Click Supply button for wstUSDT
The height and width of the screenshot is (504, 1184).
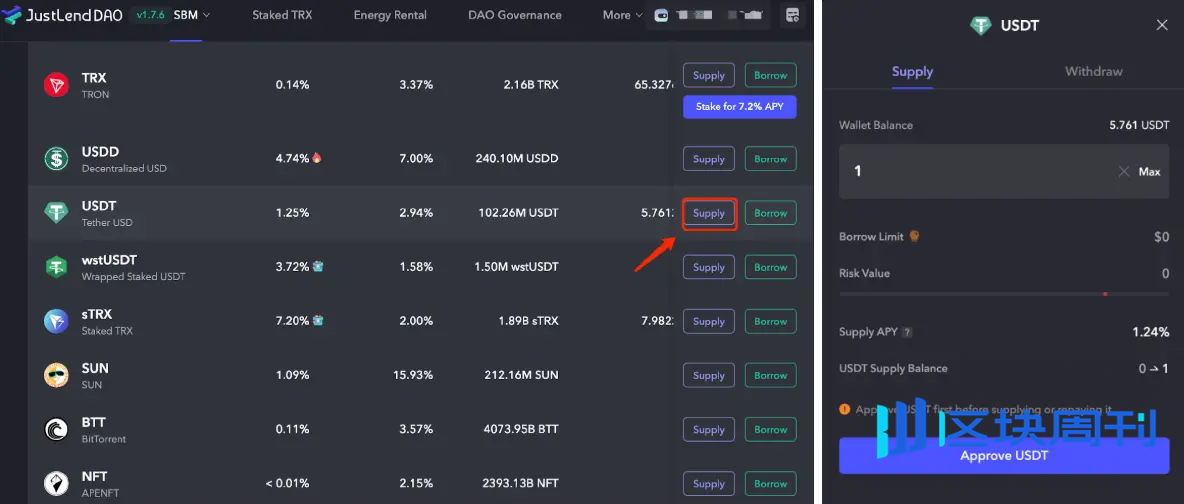tap(709, 267)
